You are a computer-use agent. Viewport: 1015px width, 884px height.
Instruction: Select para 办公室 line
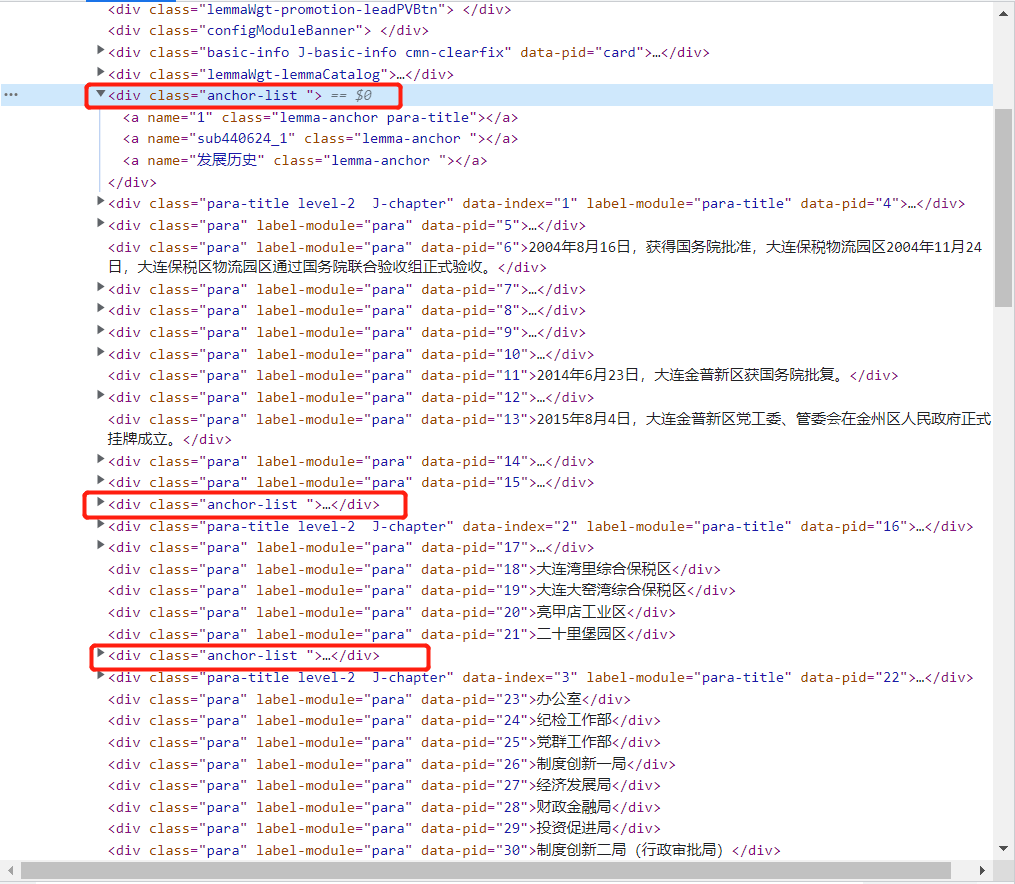[x=369, y=700]
